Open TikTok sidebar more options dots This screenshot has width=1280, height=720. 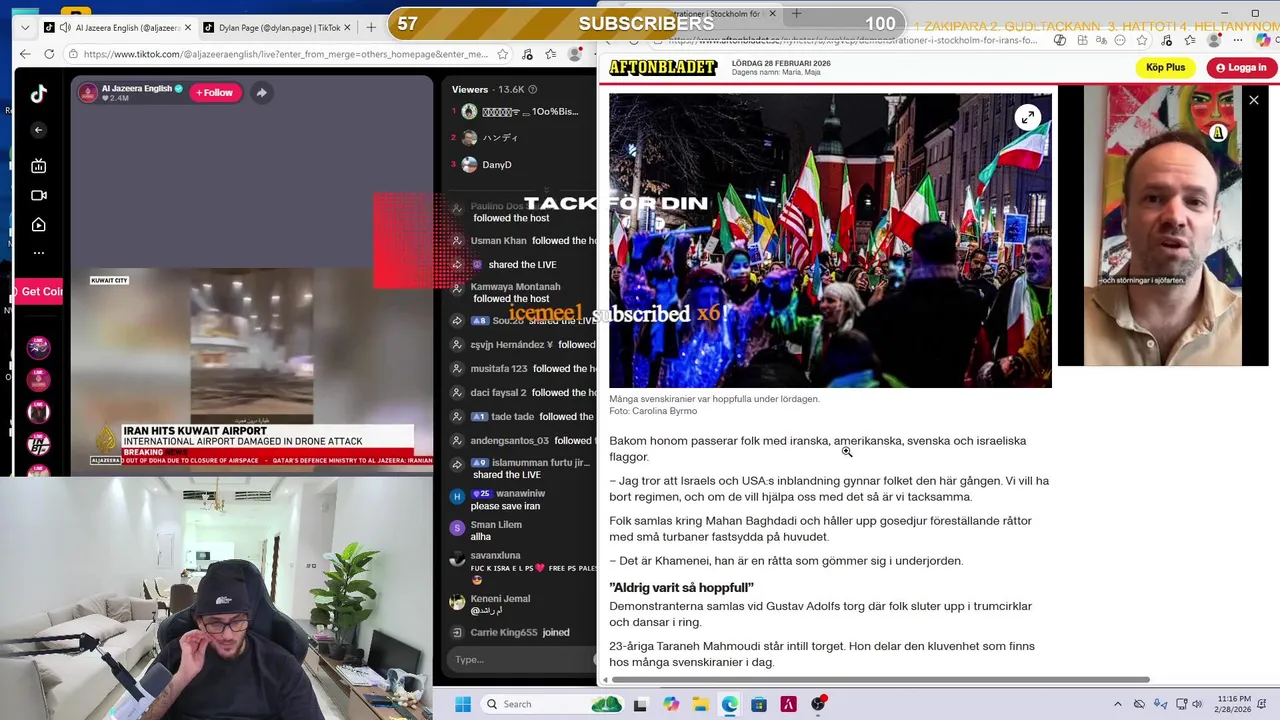point(38,253)
